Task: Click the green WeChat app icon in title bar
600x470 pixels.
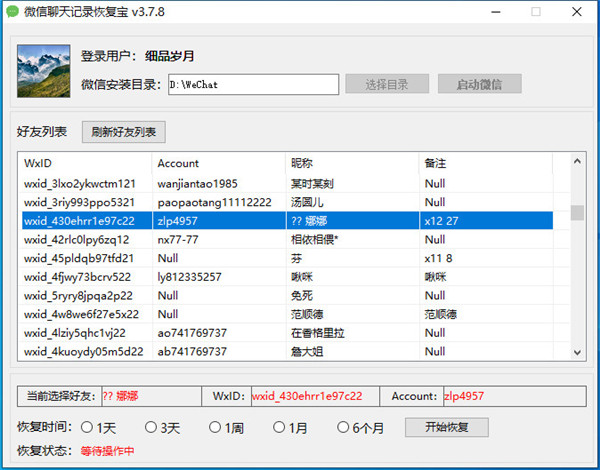Action: [x=12, y=11]
